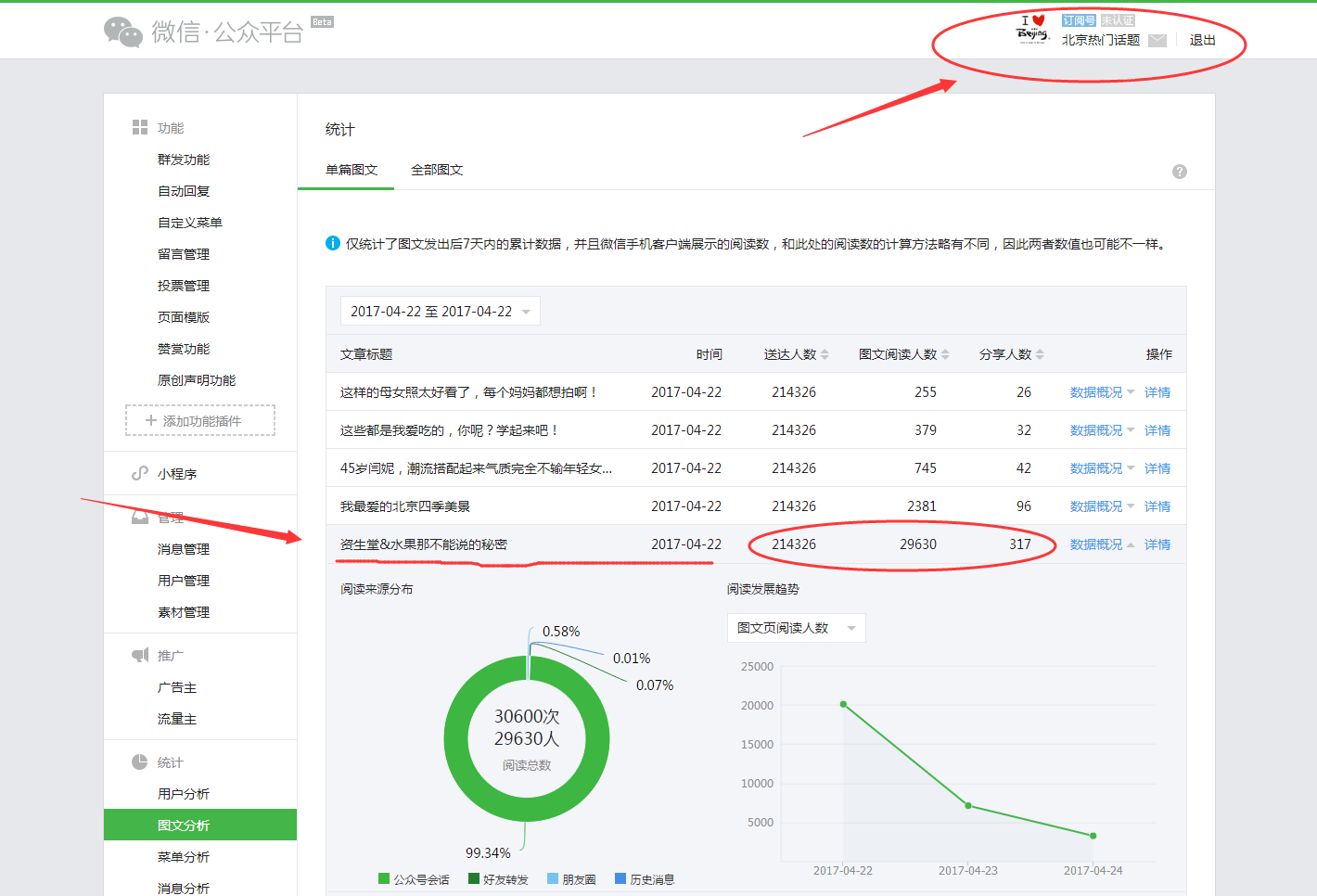Click the 小程序 link icon
Viewport: 1317px width, 896px height.
tap(140, 473)
